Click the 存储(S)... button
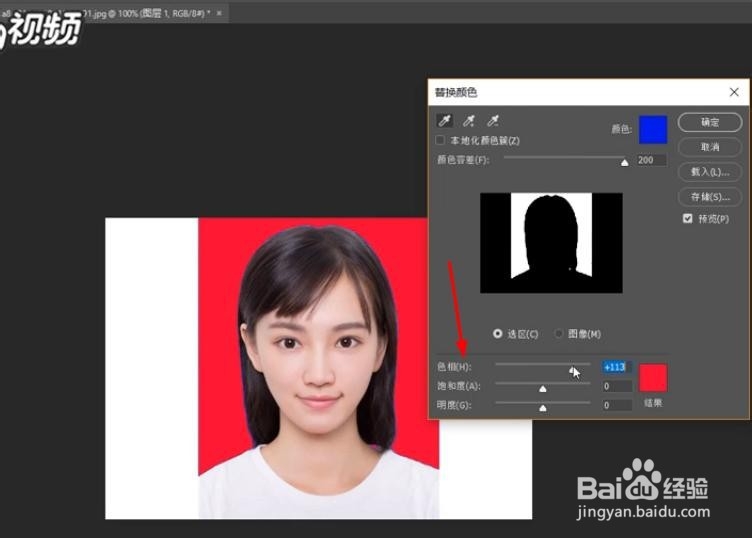The height and width of the screenshot is (538, 752). pyautogui.click(x=710, y=197)
